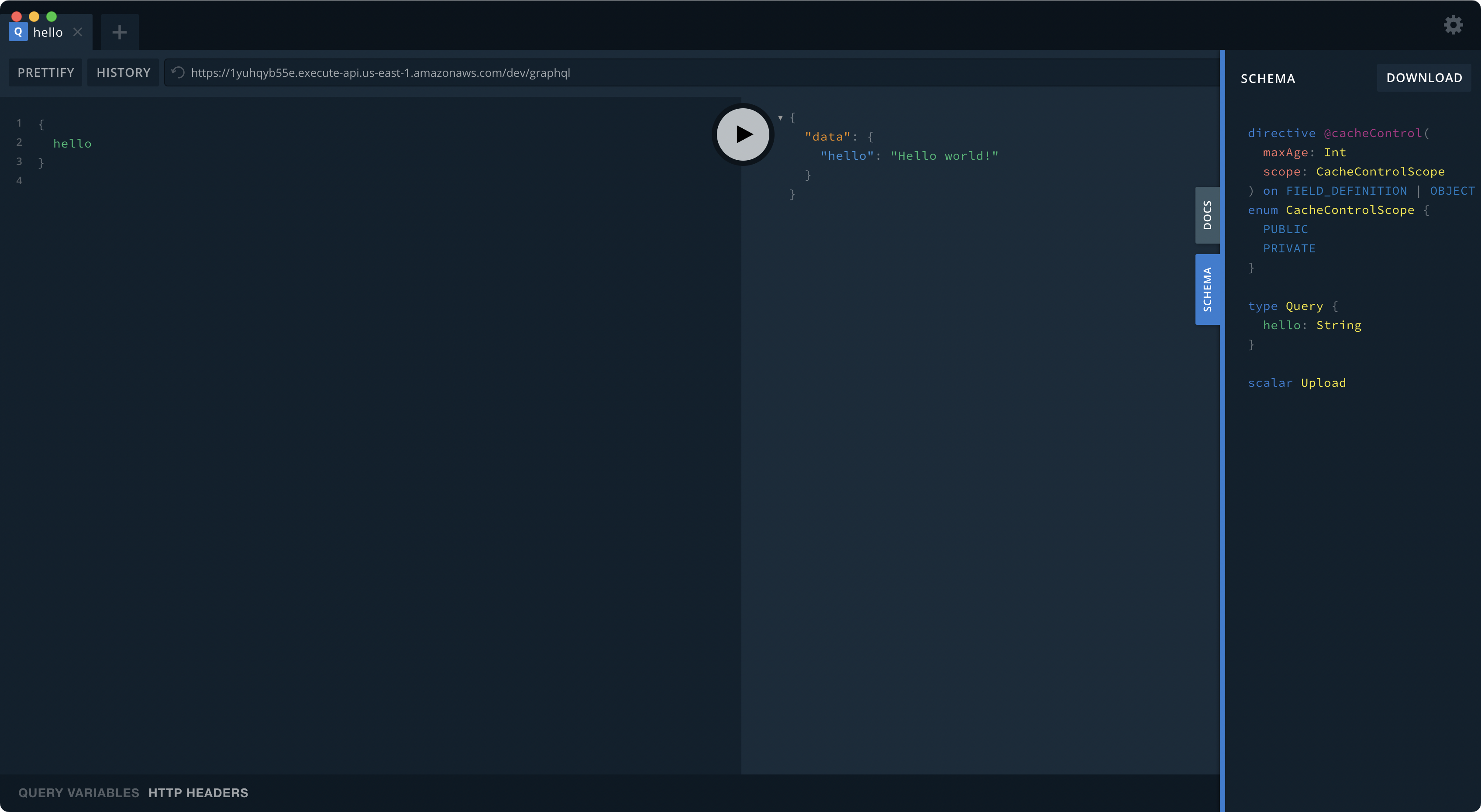Open a new tab with the plus icon
Viewport: 1481px width, 812px height.
click(x=119, y=31)
